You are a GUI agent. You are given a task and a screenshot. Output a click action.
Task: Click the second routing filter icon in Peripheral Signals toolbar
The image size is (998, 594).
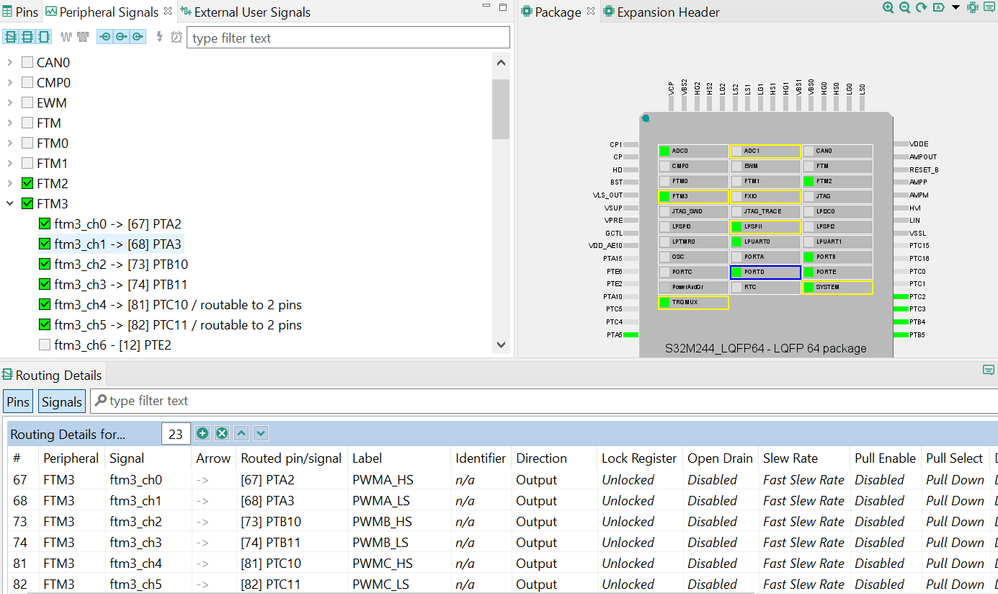[x=27, y=37]
